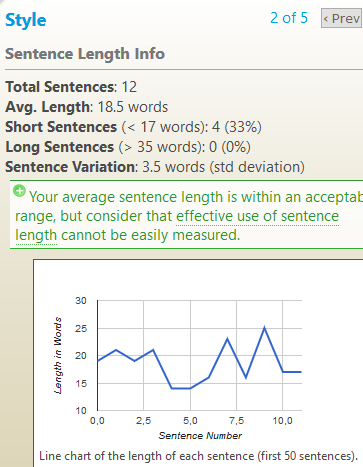The image size is (363, 467).
Task: Click the Sentence Variation statistic line
Action: [155, 167]
